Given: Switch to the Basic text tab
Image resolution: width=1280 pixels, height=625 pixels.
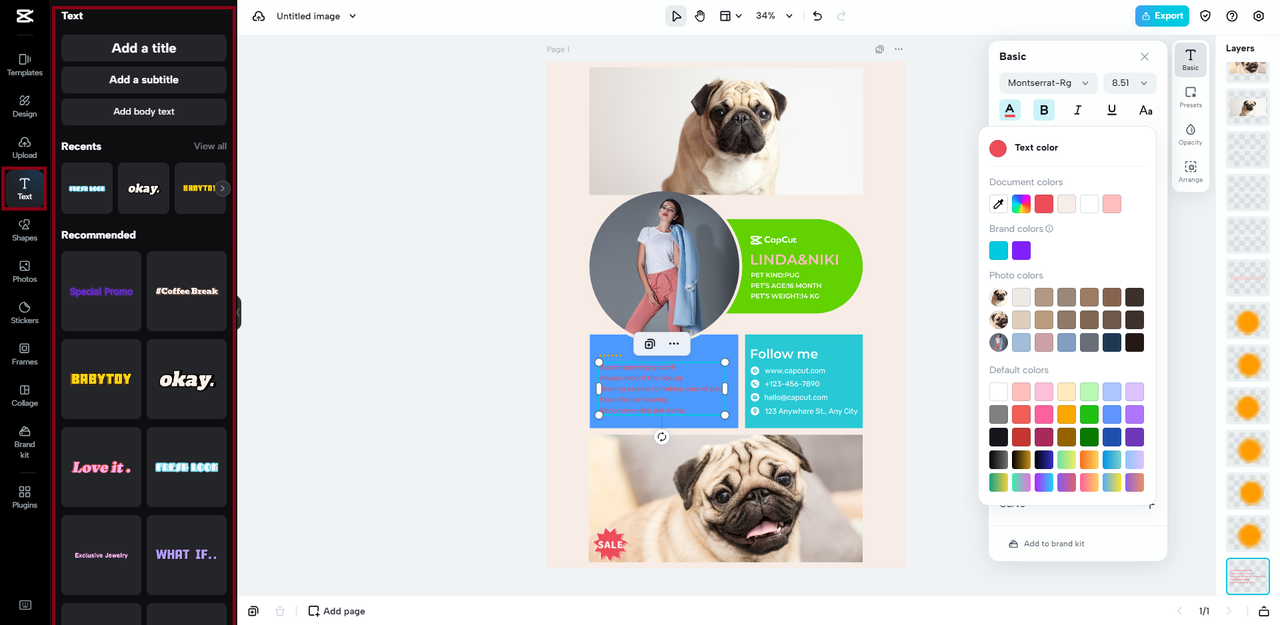Looking at the screenshot, I should tap(1190, 59).
